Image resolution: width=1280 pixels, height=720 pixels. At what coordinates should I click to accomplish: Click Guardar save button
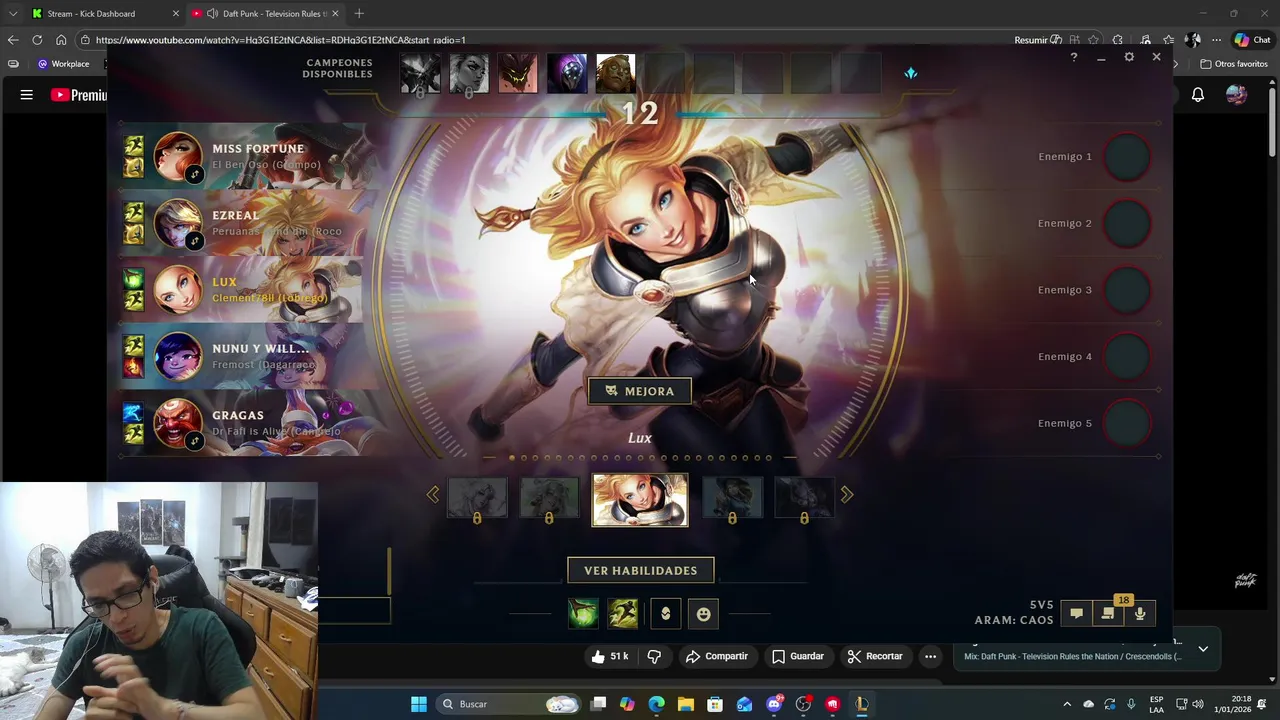pyautogui.click(x=798, y=656)
